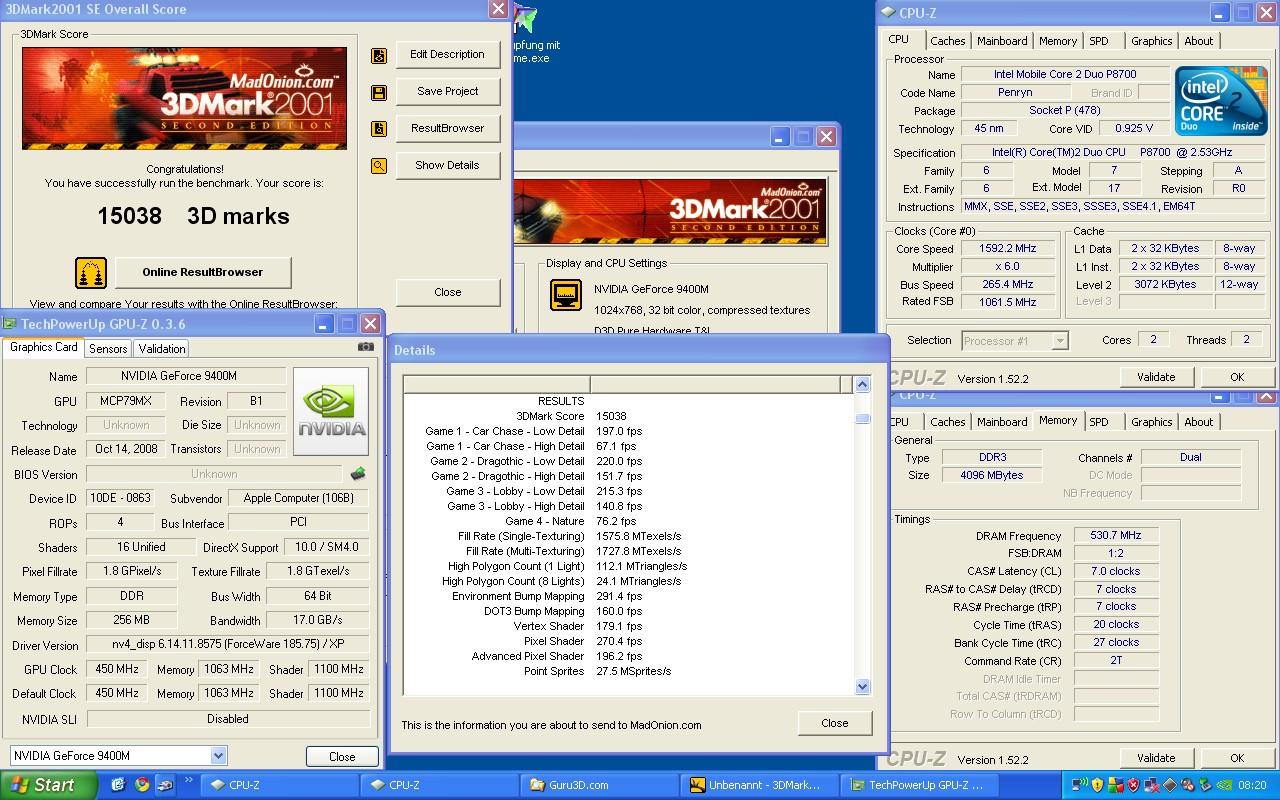Click the Intel Core 2 Duo logo in CPU-Z
The width and height of the screenshot is (1280, 800).
[x=1221, y=101]
